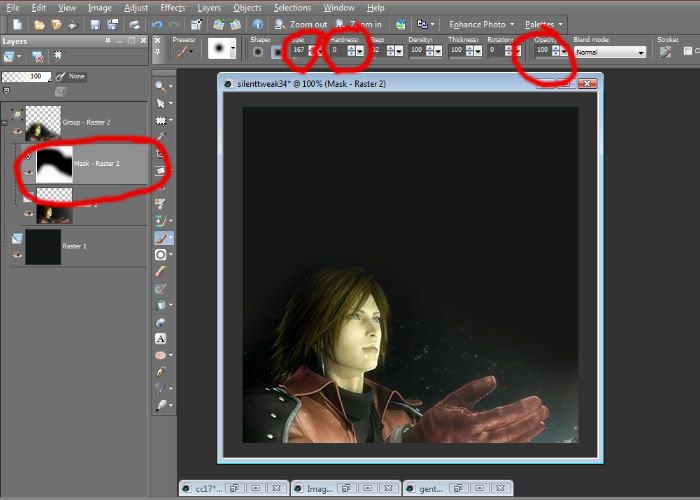Restore the minimized cc17 image window

coord(234,488)
